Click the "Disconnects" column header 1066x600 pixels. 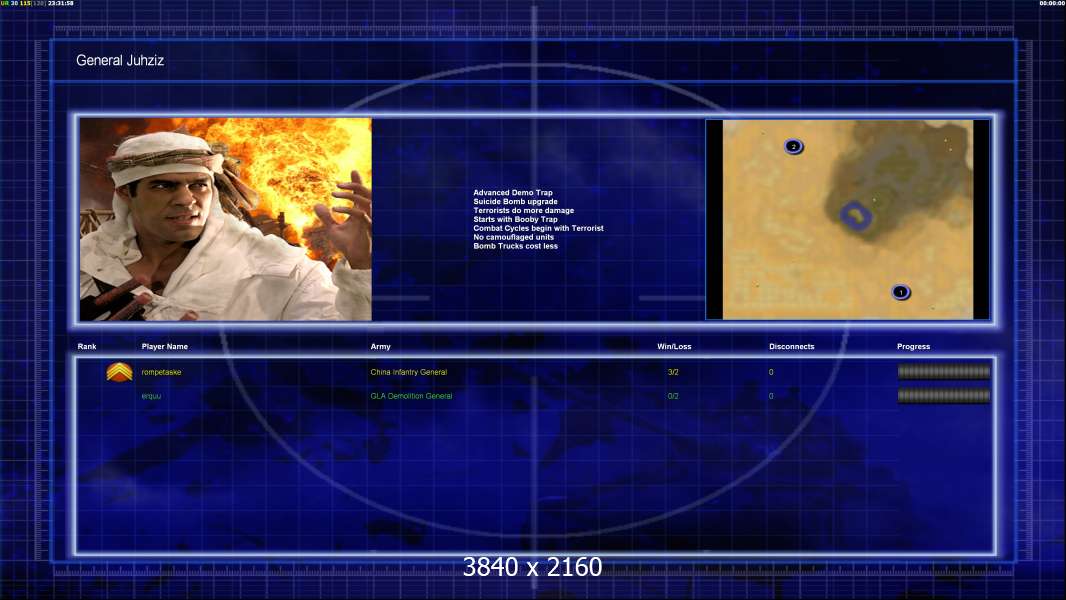coord(791,347)
